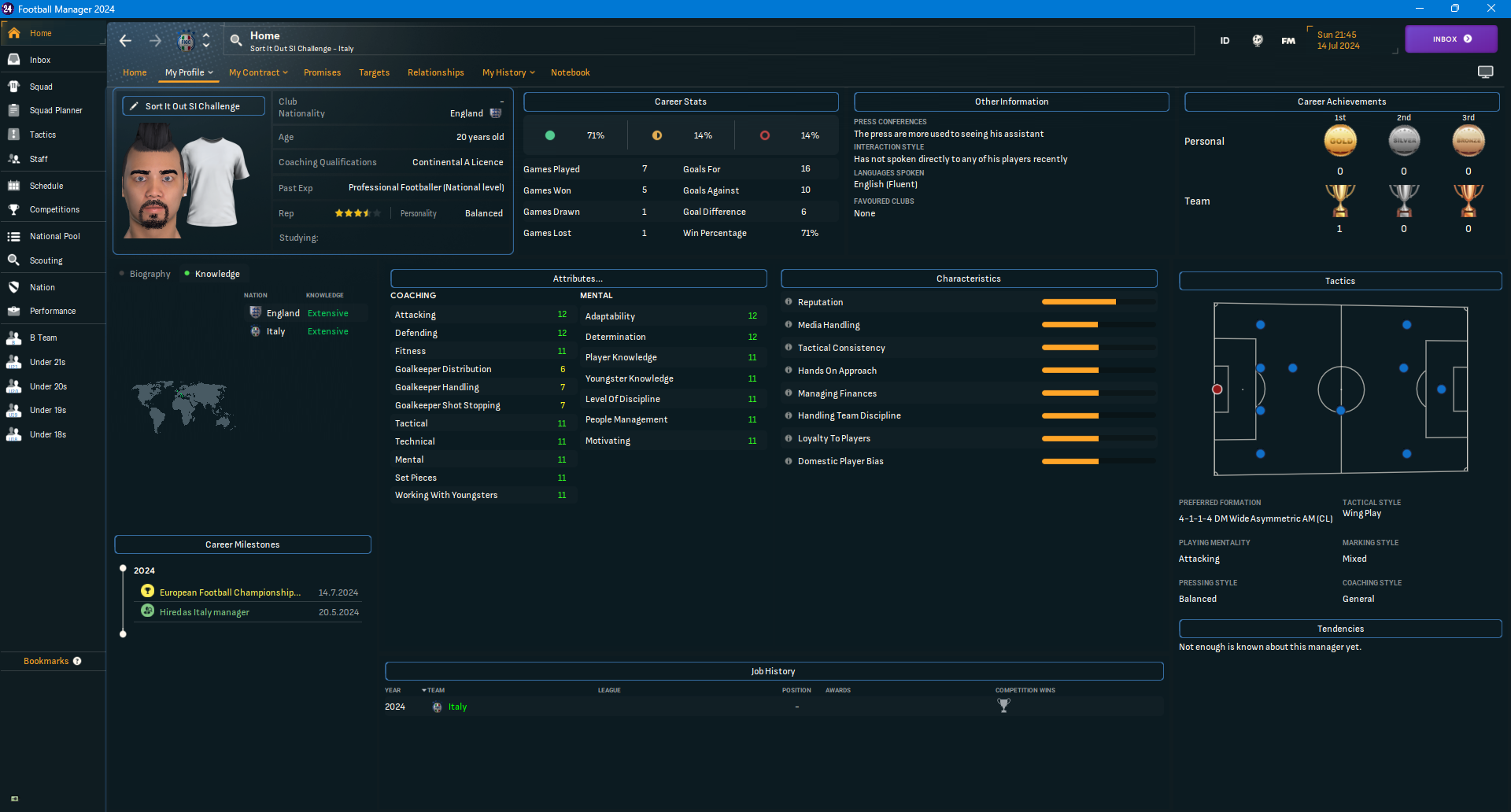Select the Knowledge radio option

pyautogui.click(x=212, y=274)
